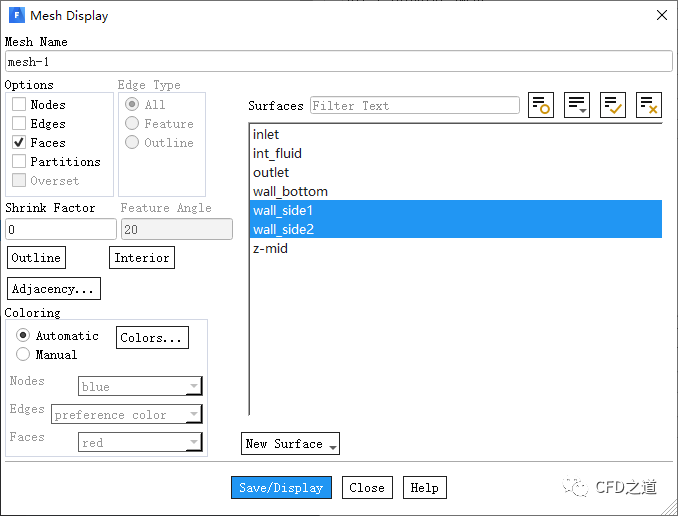678x516 pixels.
Task: Uncheck the Faces checkbox
Action: tap(19, 143)
